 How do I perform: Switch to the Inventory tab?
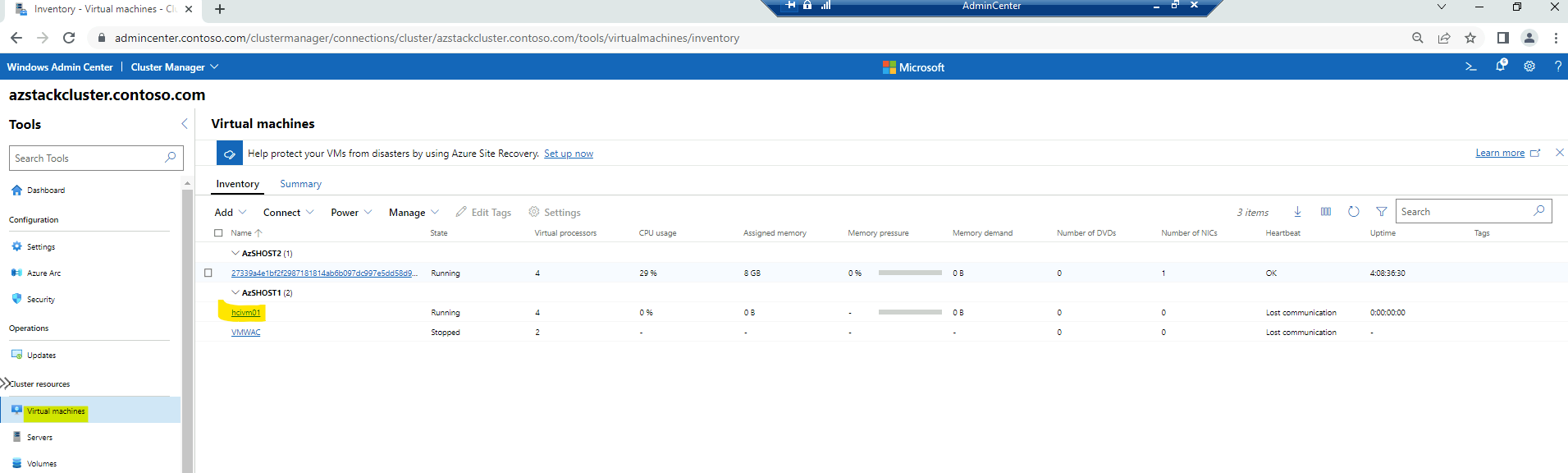237,184
